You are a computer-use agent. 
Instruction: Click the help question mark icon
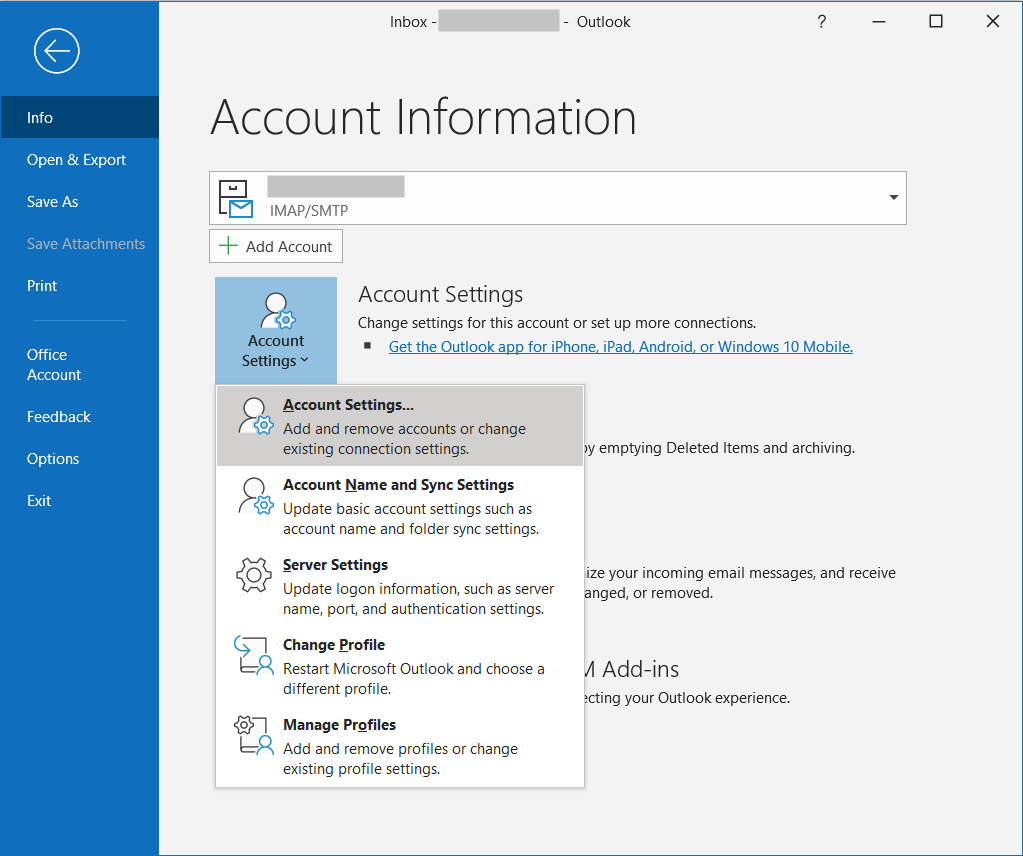821,22
